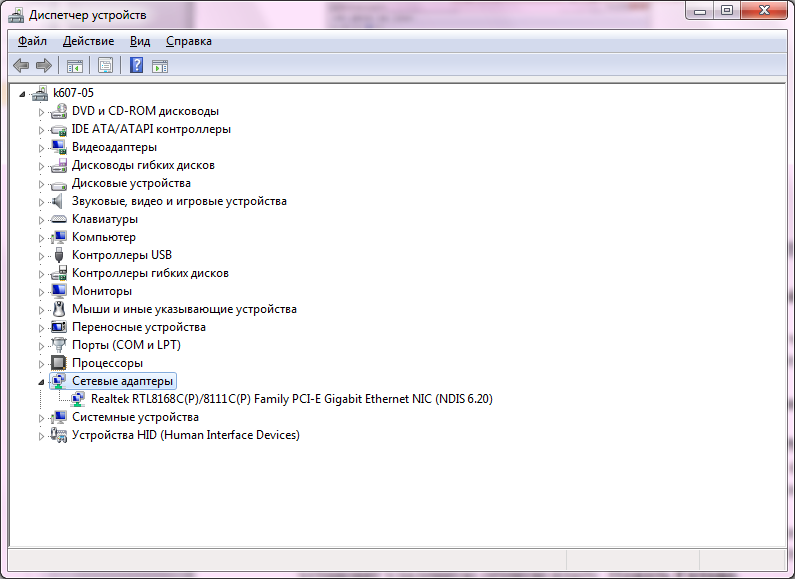Select the Переносные устройства label

(138, 327)
